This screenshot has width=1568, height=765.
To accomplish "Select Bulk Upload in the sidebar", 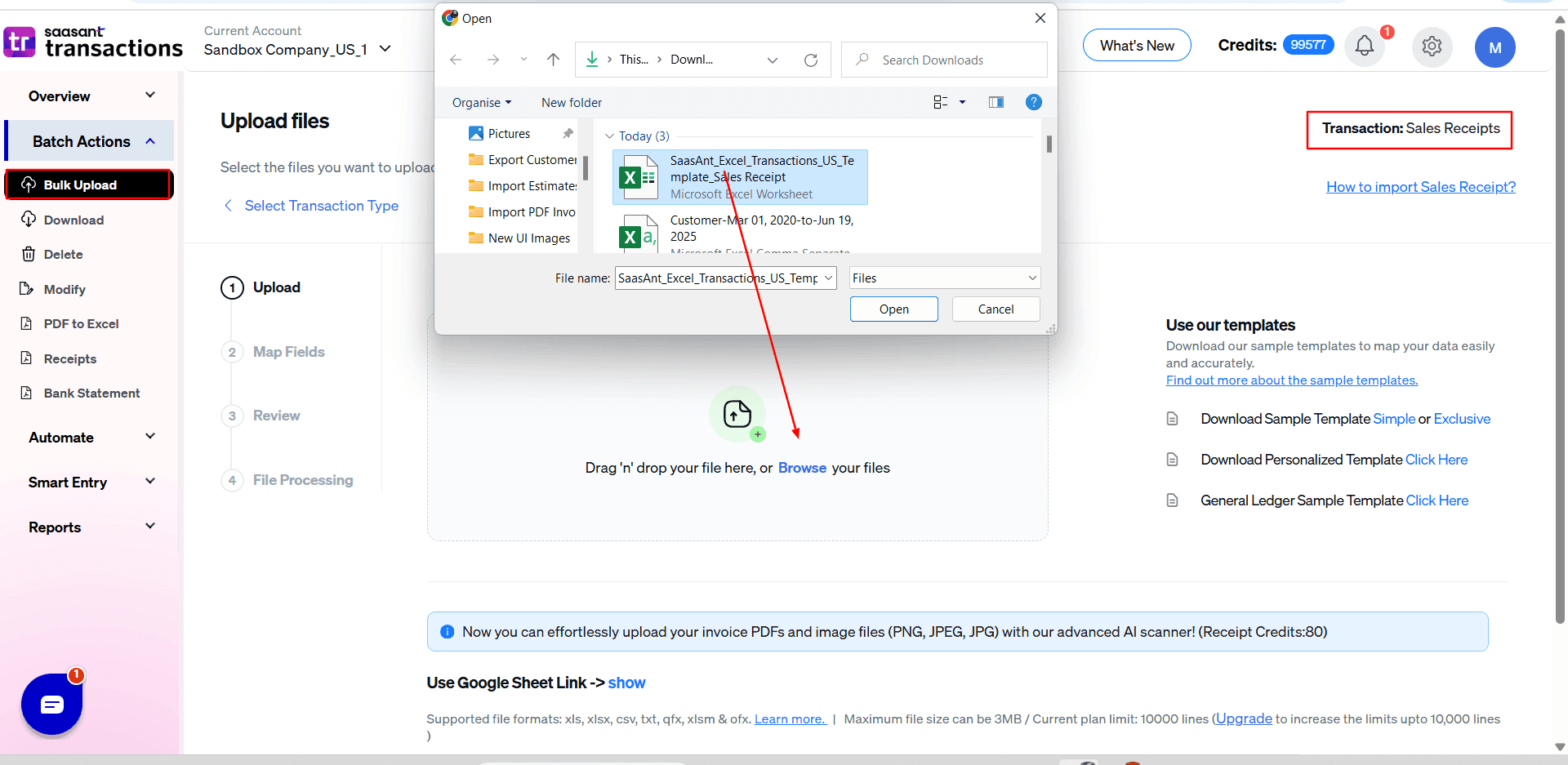I will tap(89, 185).
